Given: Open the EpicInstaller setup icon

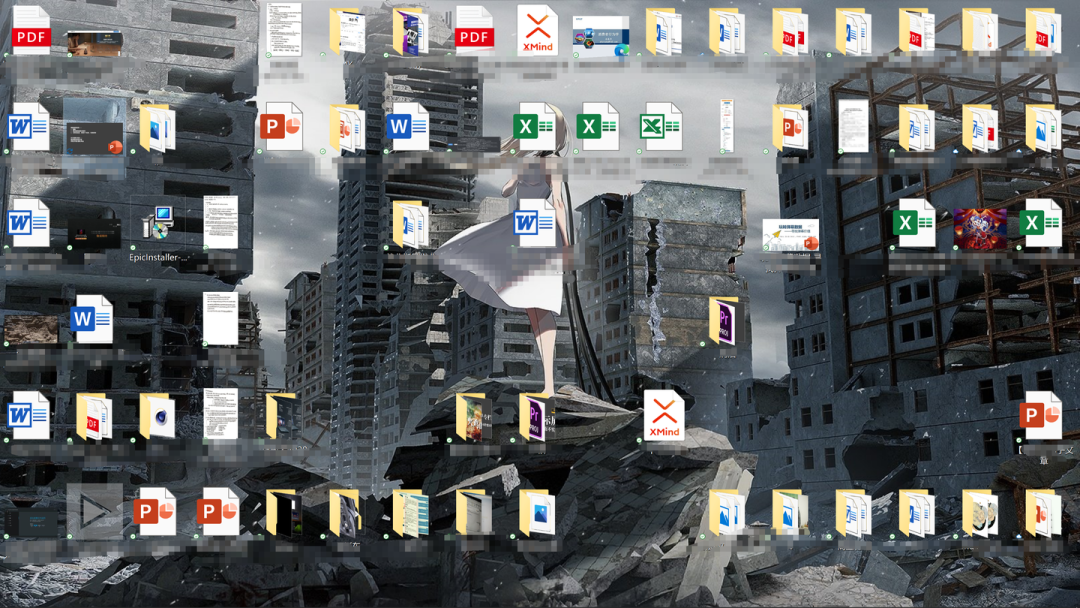Looking at the screenshot, I should pos(158,223).
